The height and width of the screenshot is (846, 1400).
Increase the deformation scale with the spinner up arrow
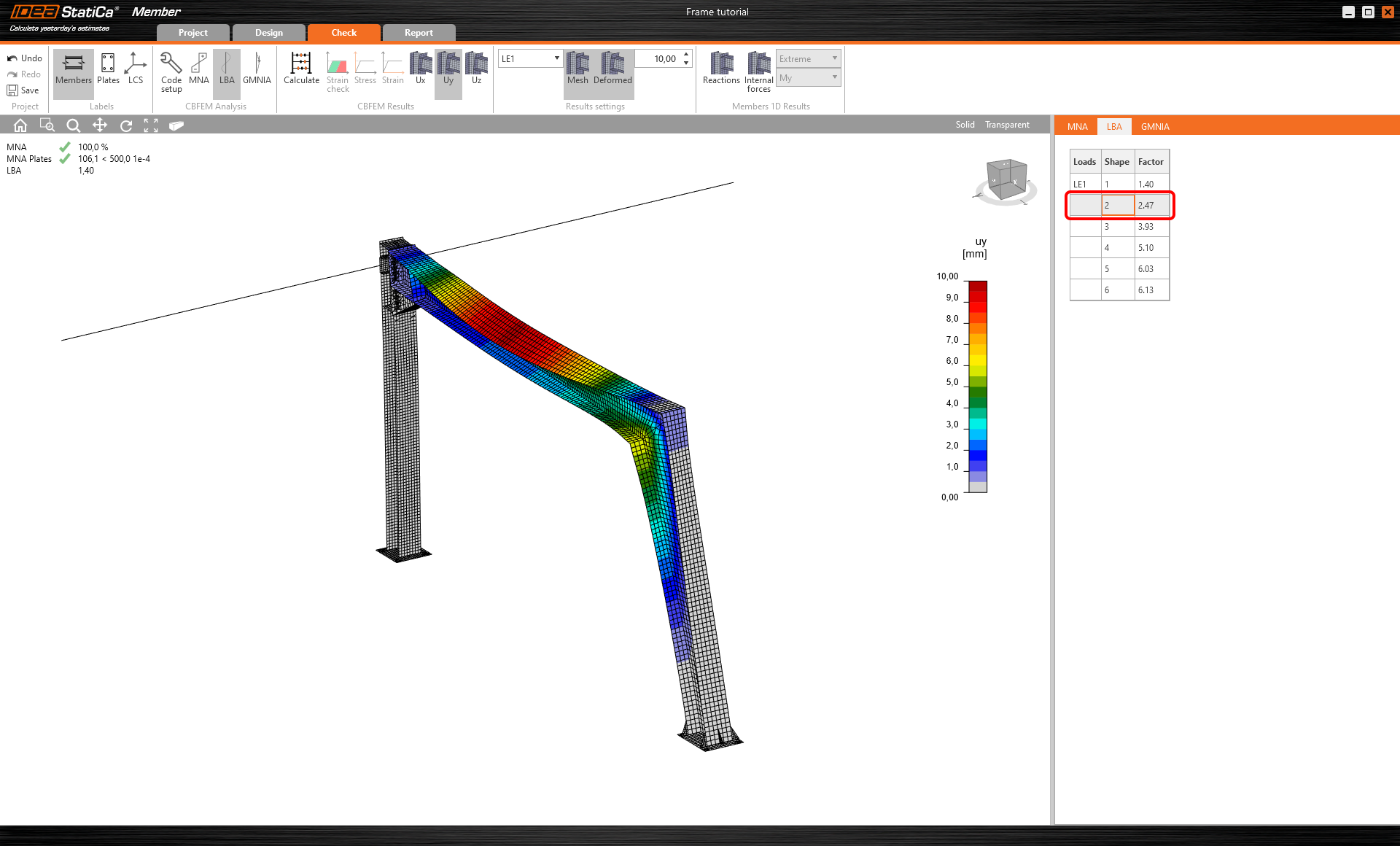(x=685, y=55)
